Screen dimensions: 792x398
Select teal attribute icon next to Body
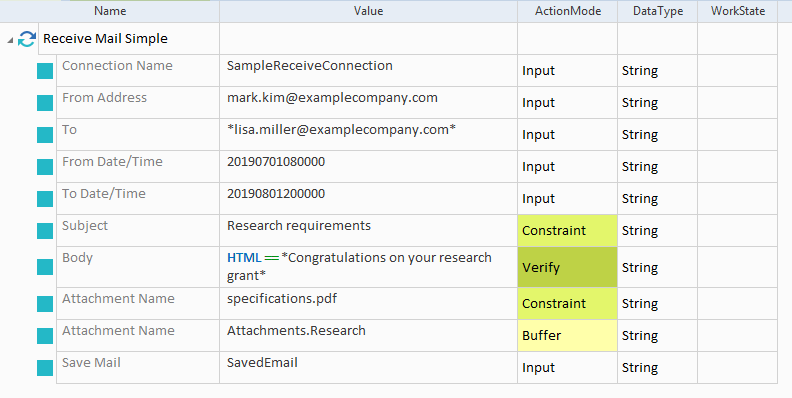coord(45,267)
